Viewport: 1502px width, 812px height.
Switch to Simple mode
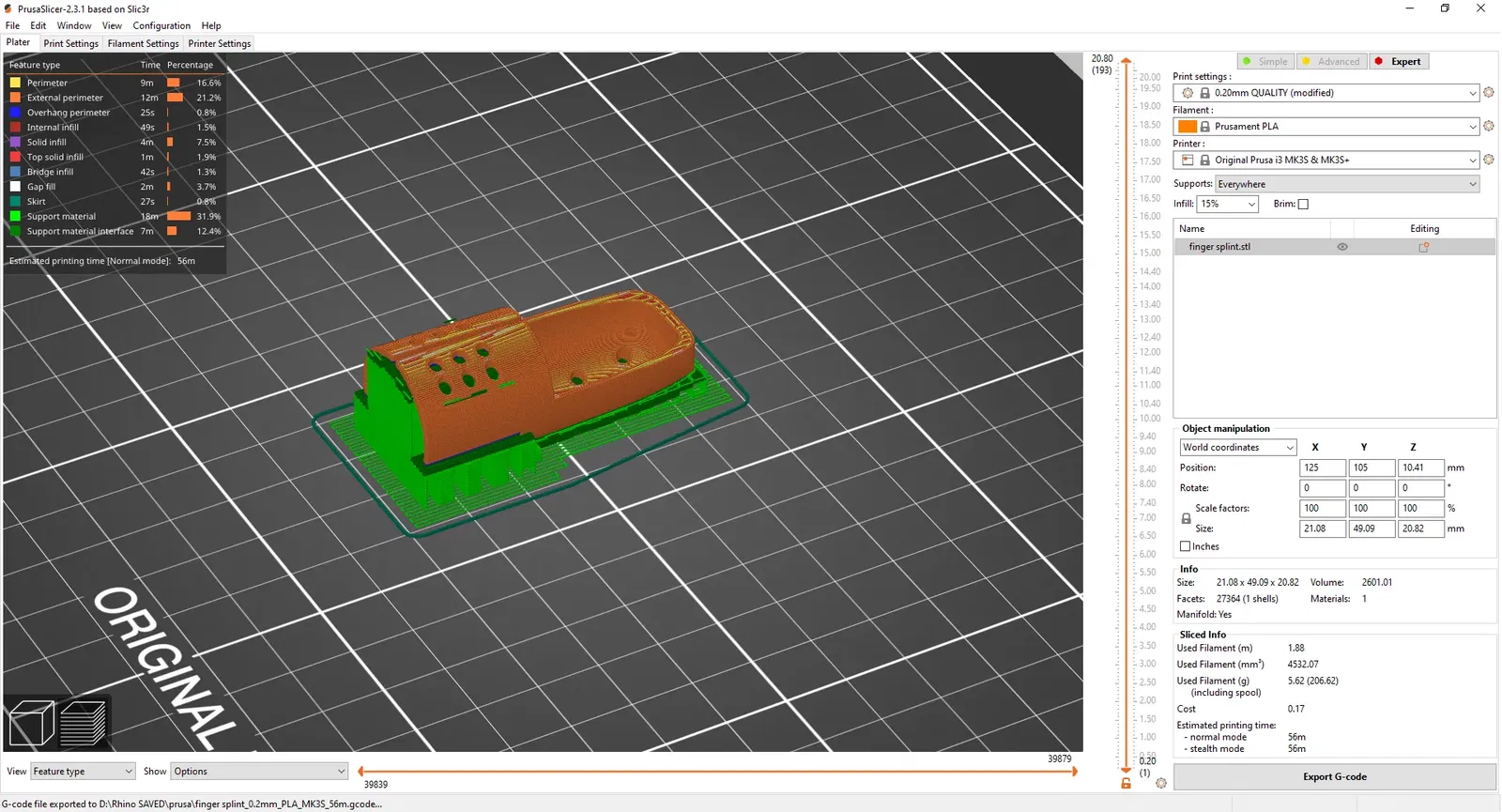point(1265,62)
